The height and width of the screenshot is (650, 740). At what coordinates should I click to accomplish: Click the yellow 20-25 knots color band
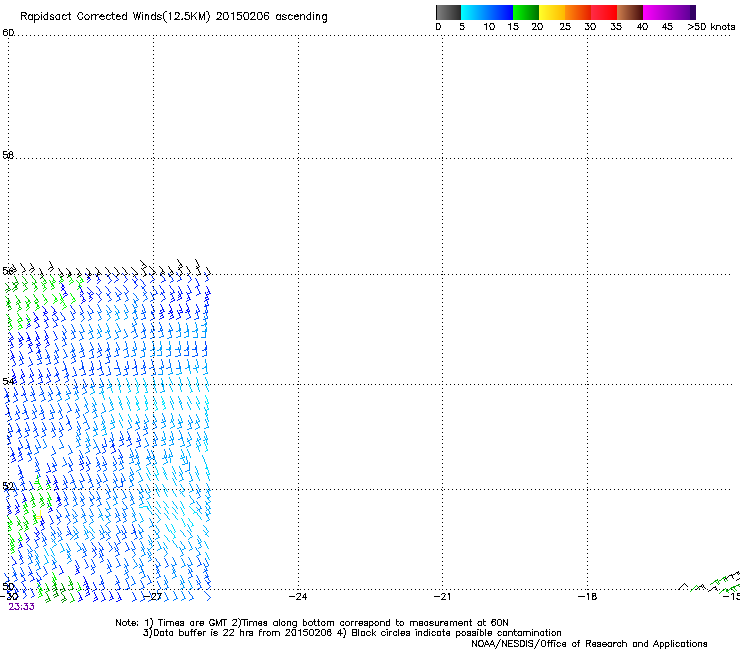click(552, 12)
